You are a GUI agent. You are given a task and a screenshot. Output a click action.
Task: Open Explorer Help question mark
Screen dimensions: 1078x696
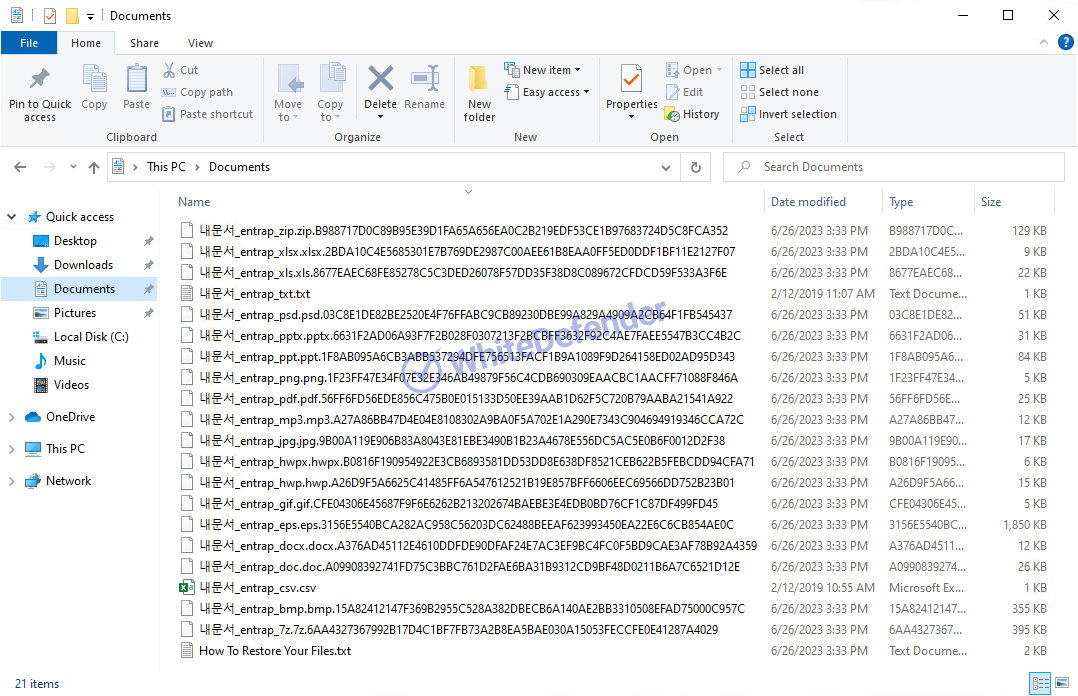pyautogui.click(x=1066, y=43)
